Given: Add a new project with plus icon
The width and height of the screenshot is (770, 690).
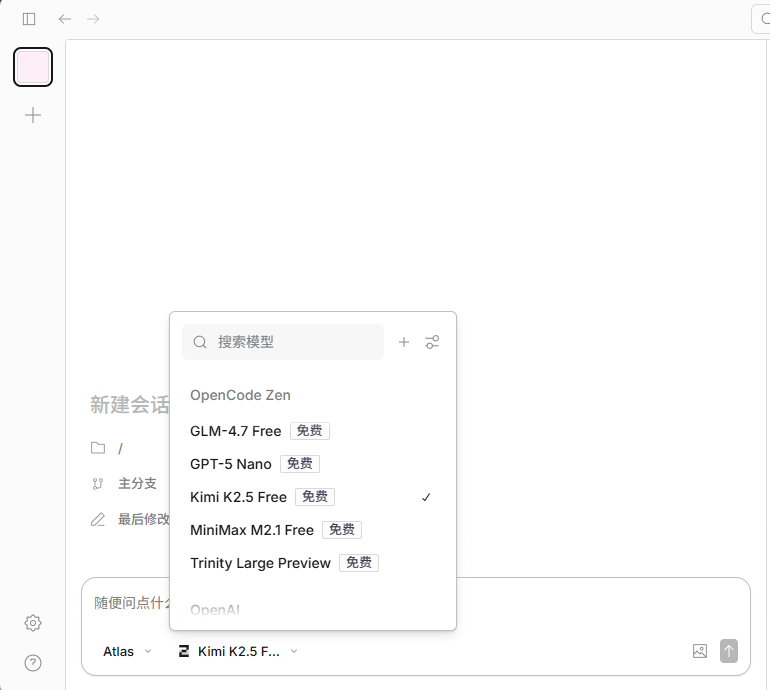Looking at the screenshot, I should pos(33,115).
